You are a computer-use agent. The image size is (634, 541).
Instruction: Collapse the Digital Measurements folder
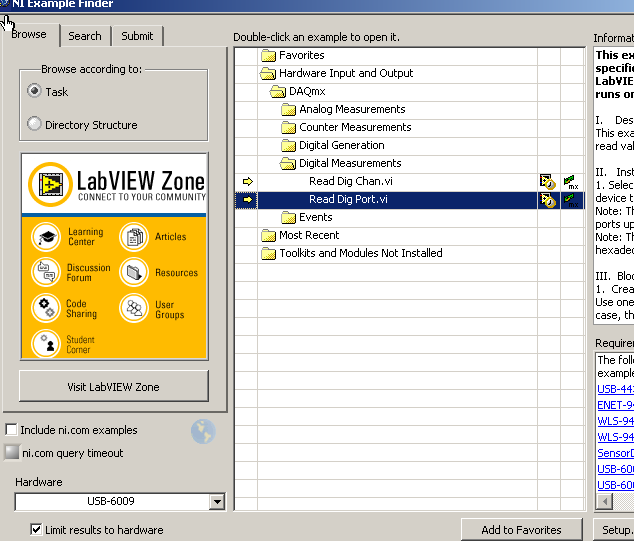click(287, 164)
